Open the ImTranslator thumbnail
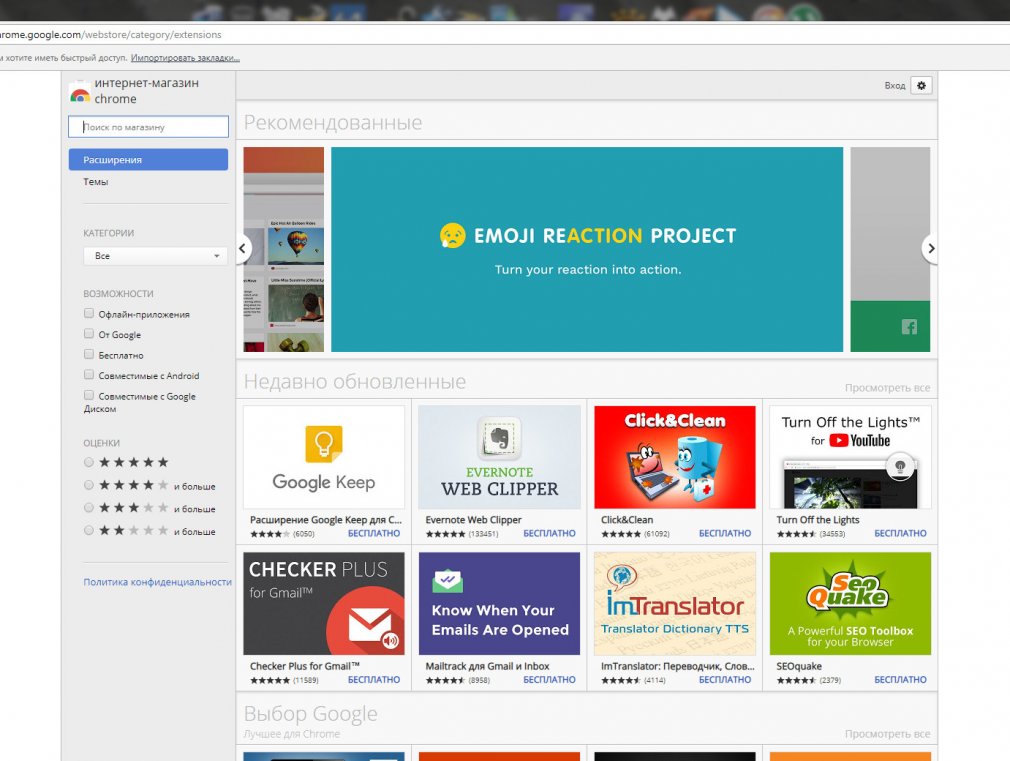The height and width of the screenshot is (761, 1010). [674, 604]
